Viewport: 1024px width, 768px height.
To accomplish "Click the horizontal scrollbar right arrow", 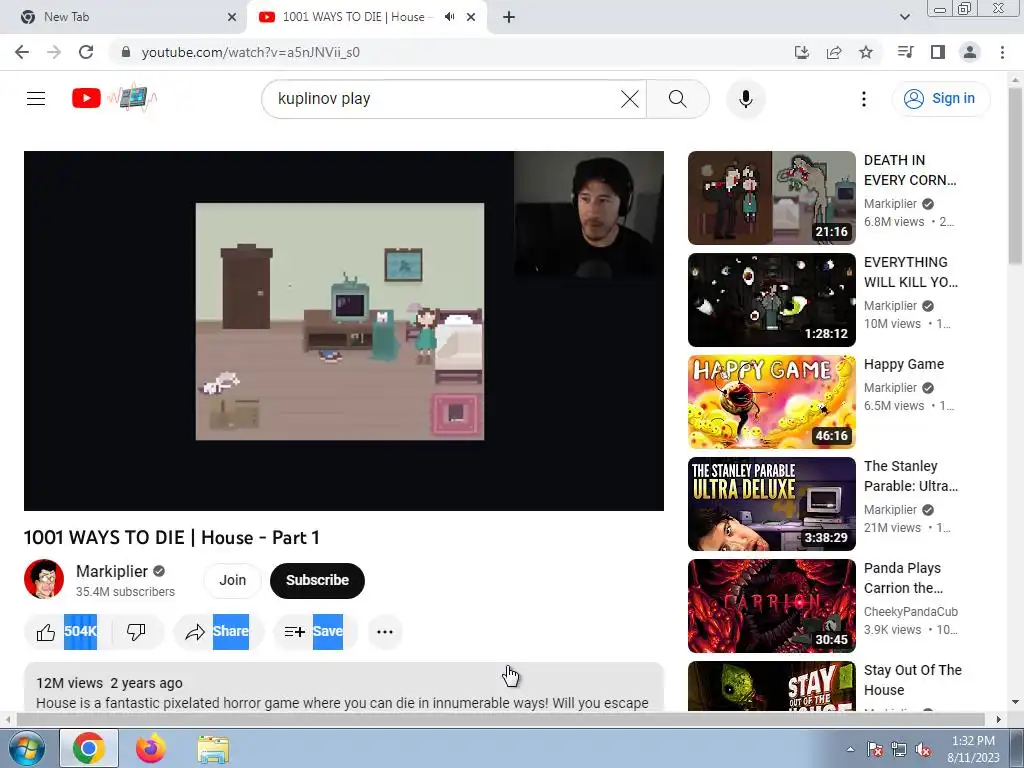I will point(998,719).
